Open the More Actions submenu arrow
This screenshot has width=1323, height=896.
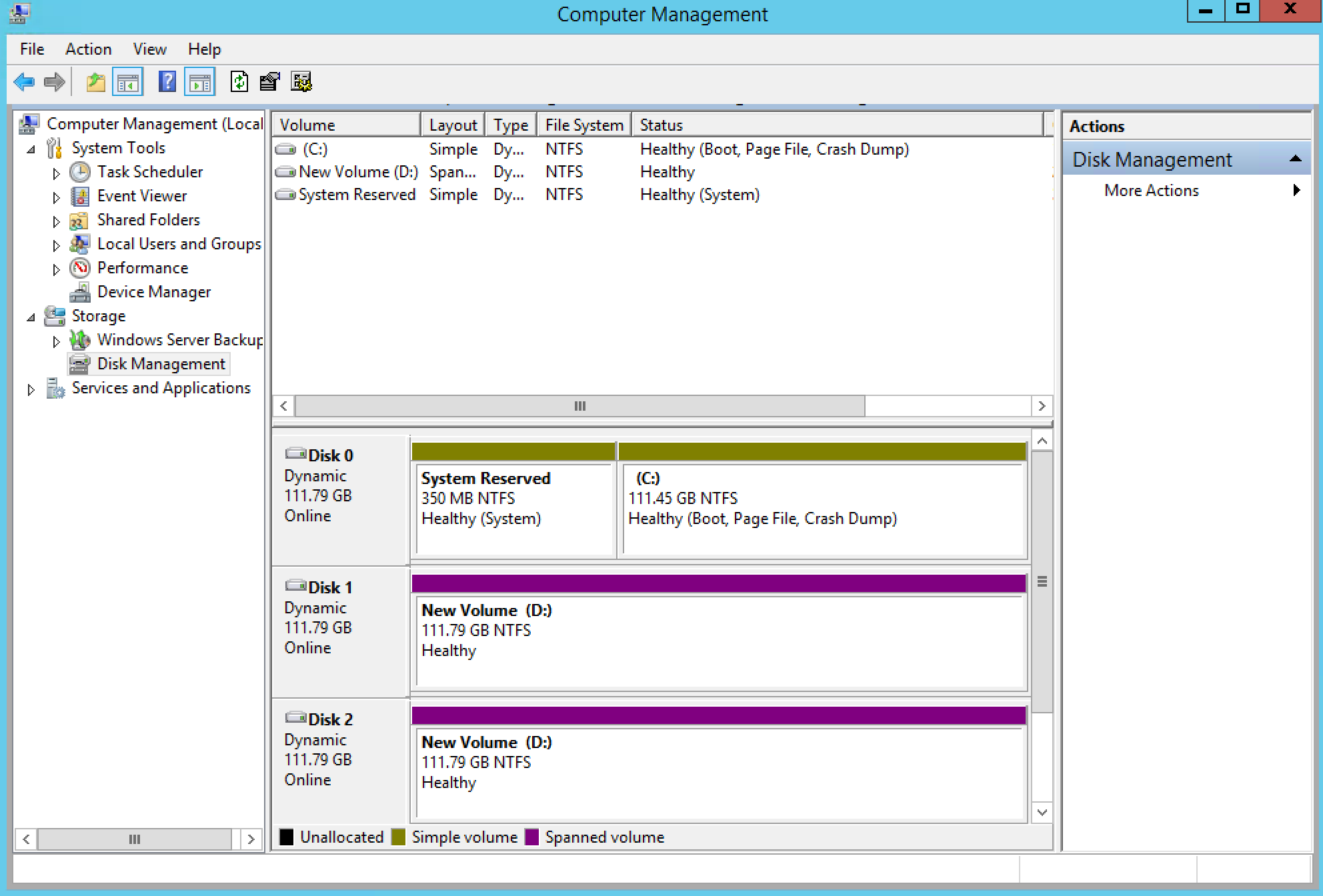point(1296,190)
